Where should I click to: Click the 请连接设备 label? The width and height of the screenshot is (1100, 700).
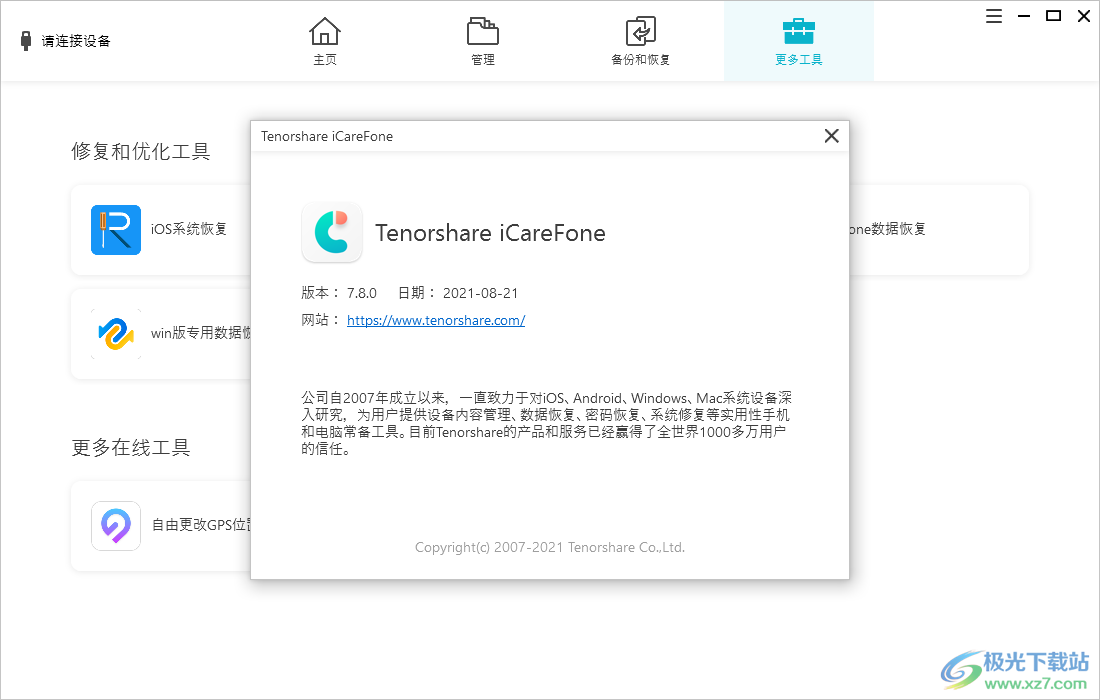tap(76, 41)
